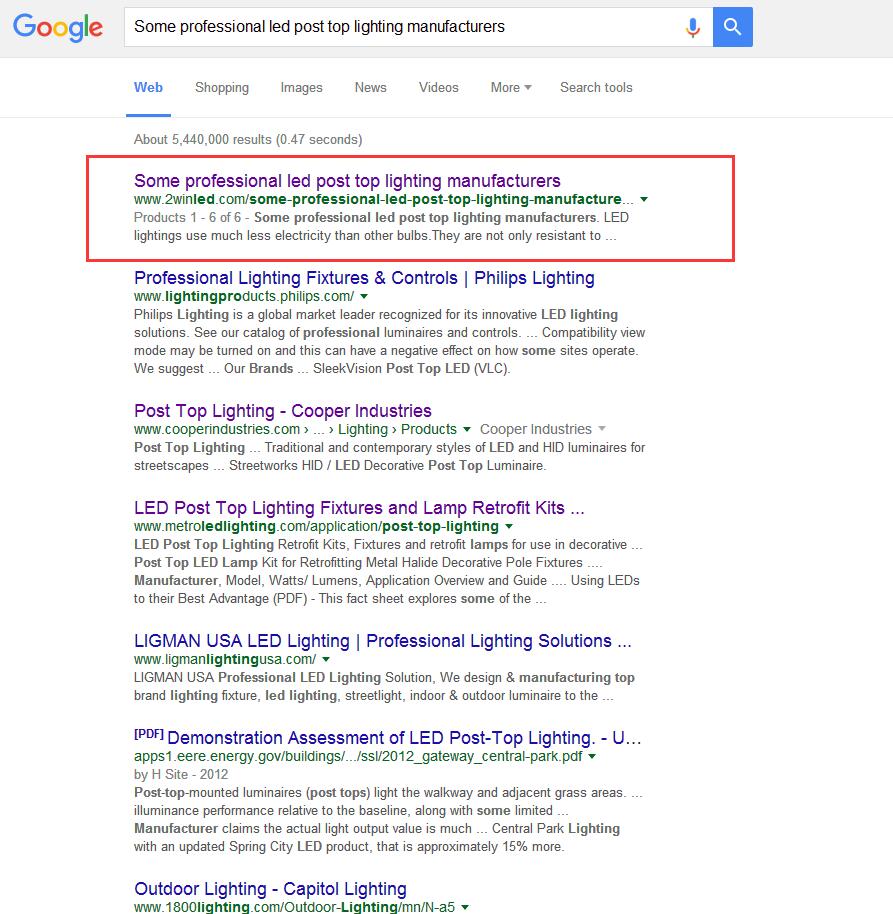Image resolution: width=893 pixels, height=914 pixels.
Task: Open Search tools
Action: point(596,87)
